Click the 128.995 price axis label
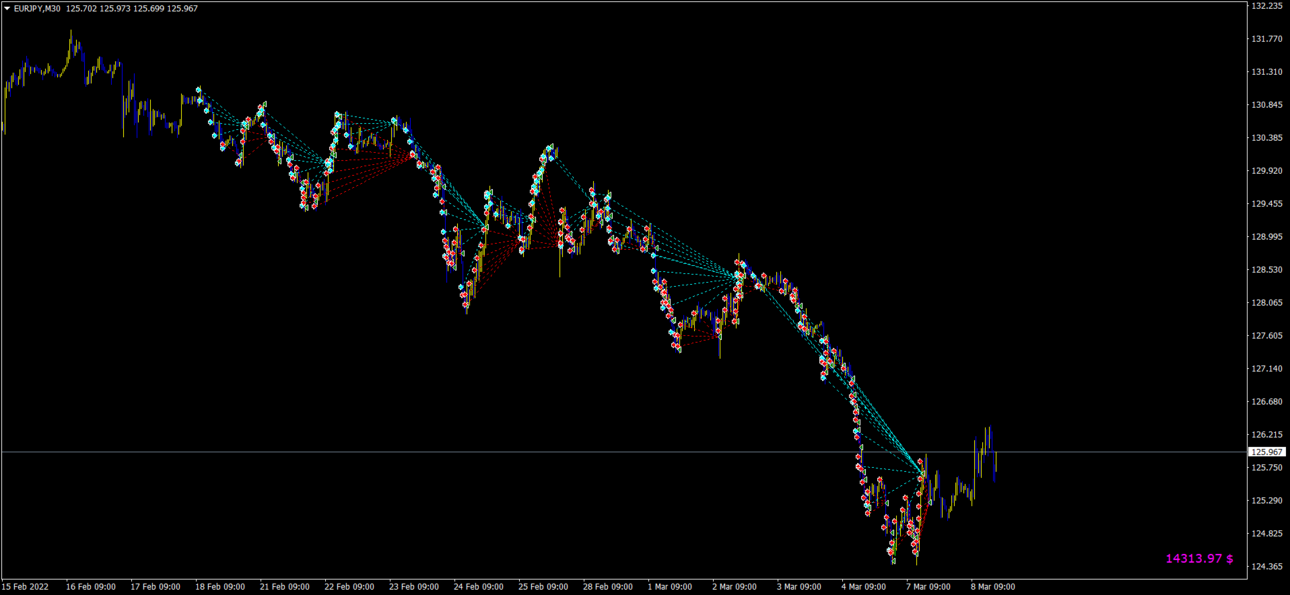 pyautogui.click(x=1267, y=237)
